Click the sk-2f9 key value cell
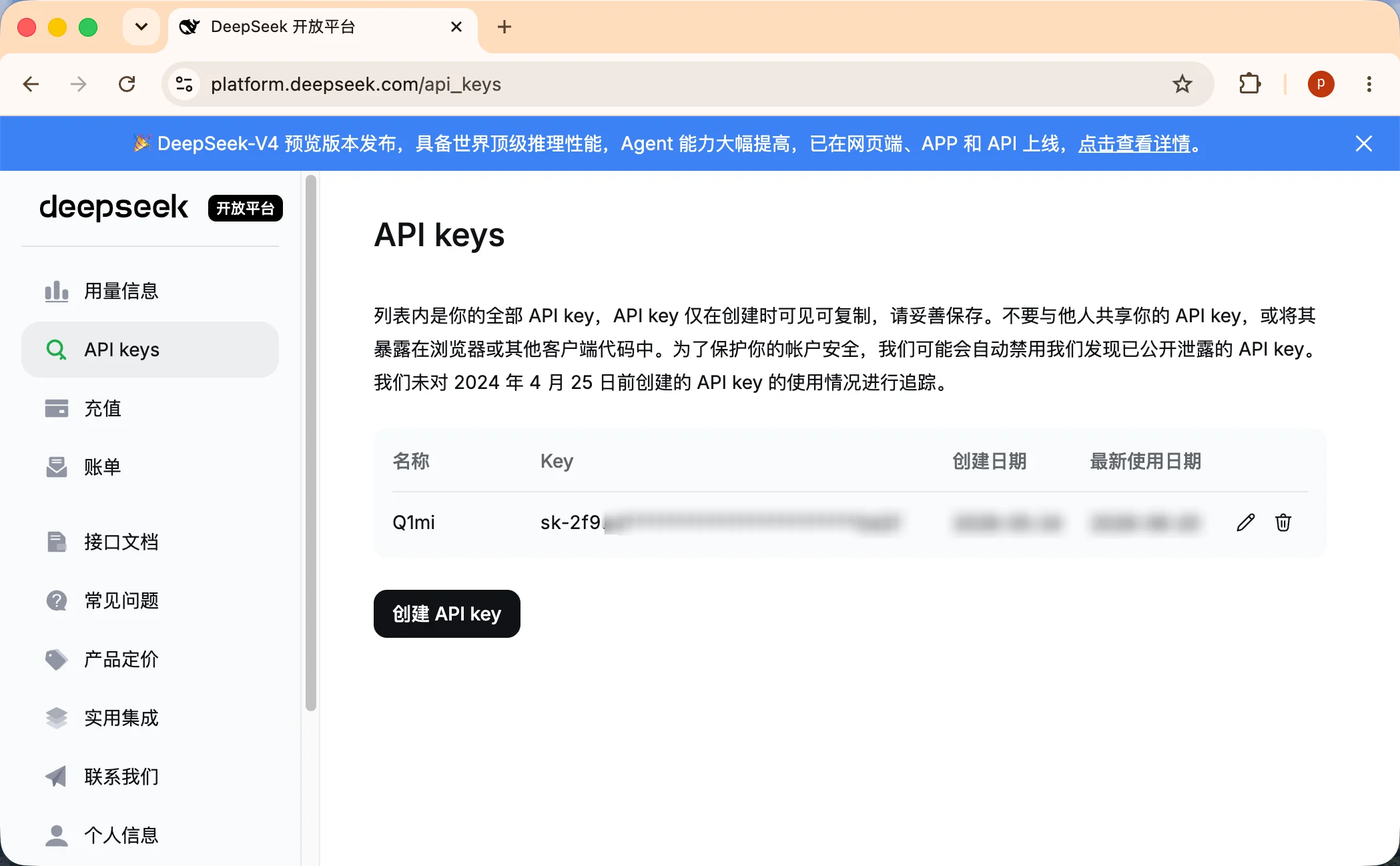The width and height of the screenshot is (1400, 866). click(720, 522)
